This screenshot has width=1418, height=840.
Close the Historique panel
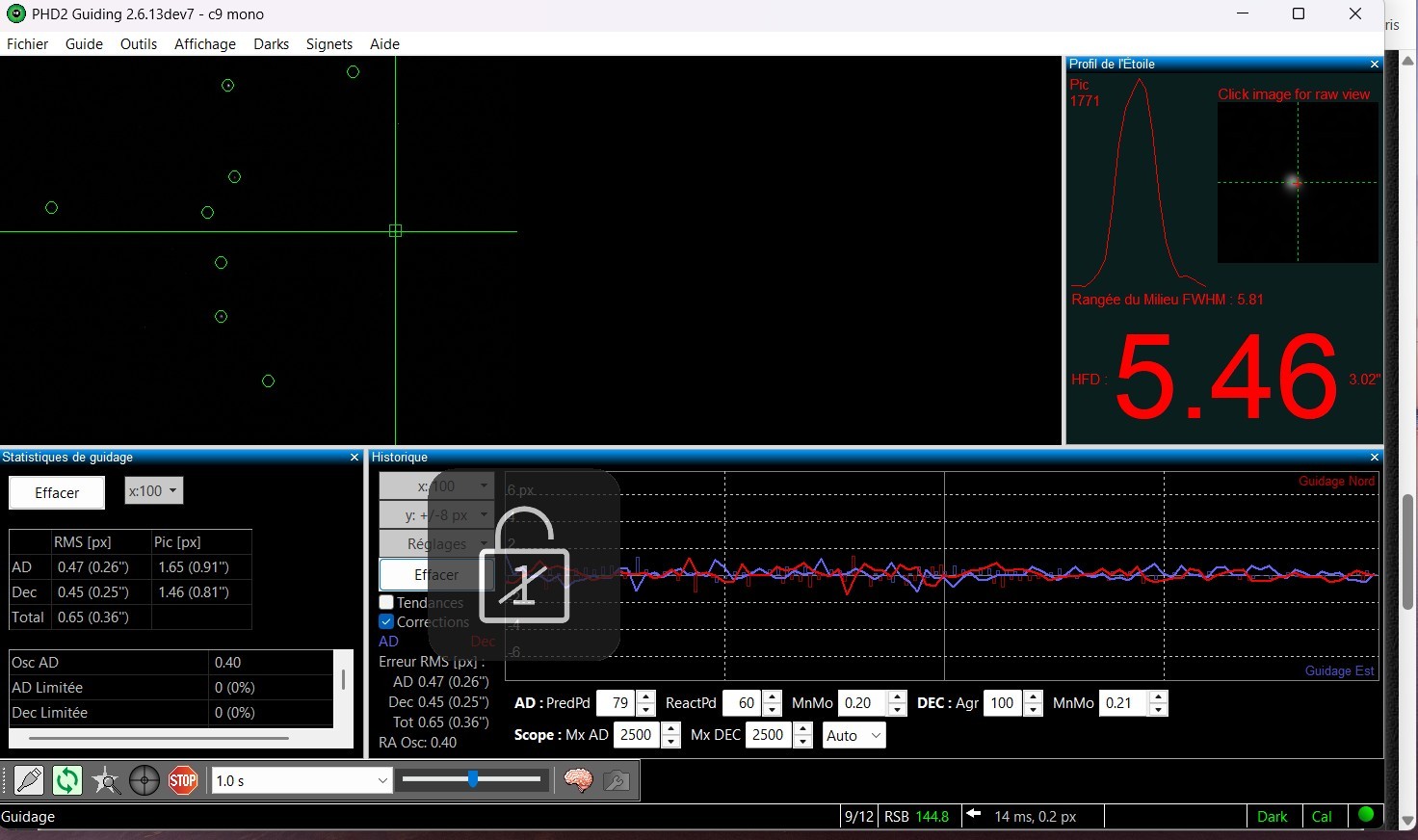(x=1375, y=458)
